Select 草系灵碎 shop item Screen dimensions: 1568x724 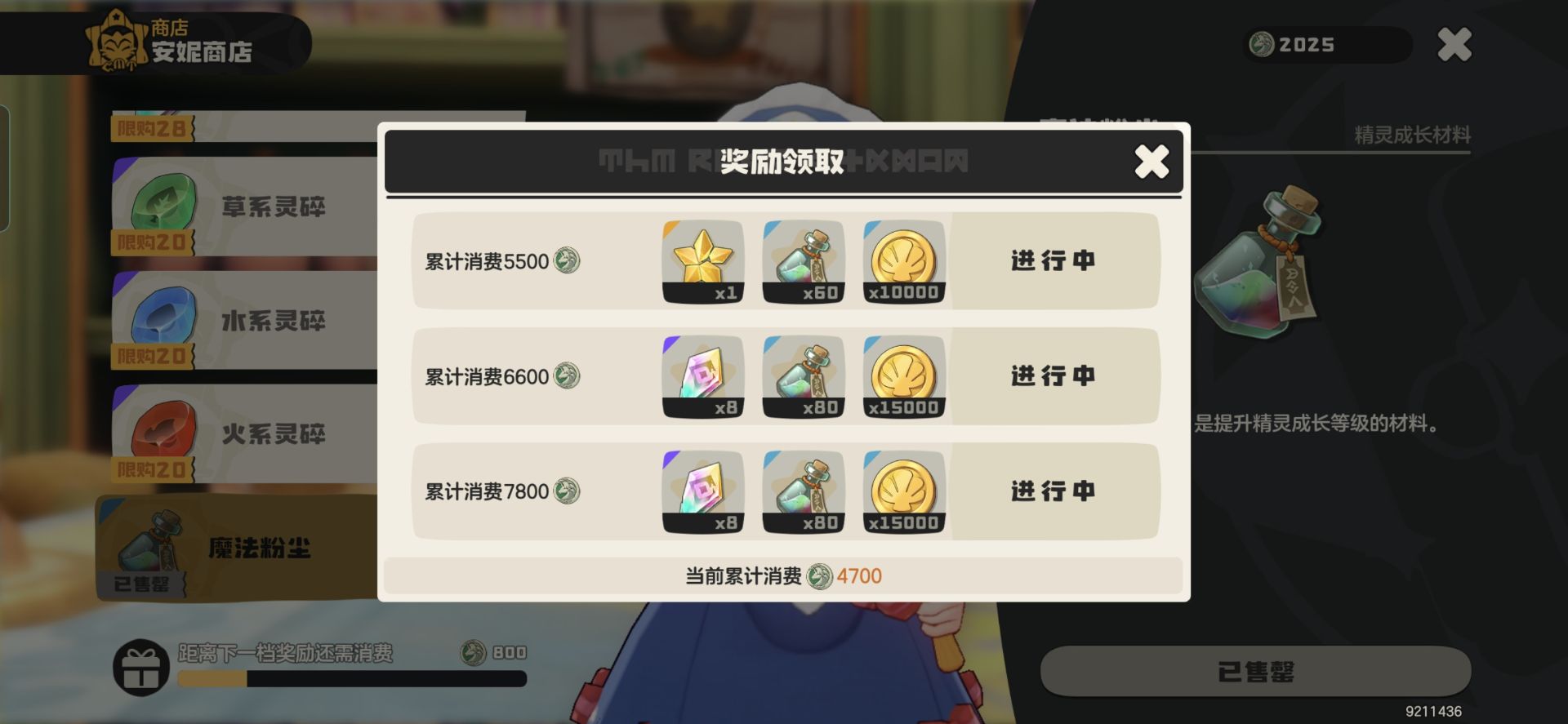point(245,207)
